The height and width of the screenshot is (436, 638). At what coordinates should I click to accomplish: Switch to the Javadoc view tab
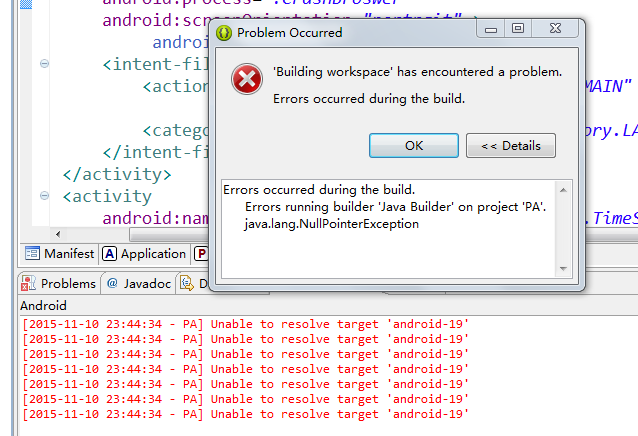138,283
